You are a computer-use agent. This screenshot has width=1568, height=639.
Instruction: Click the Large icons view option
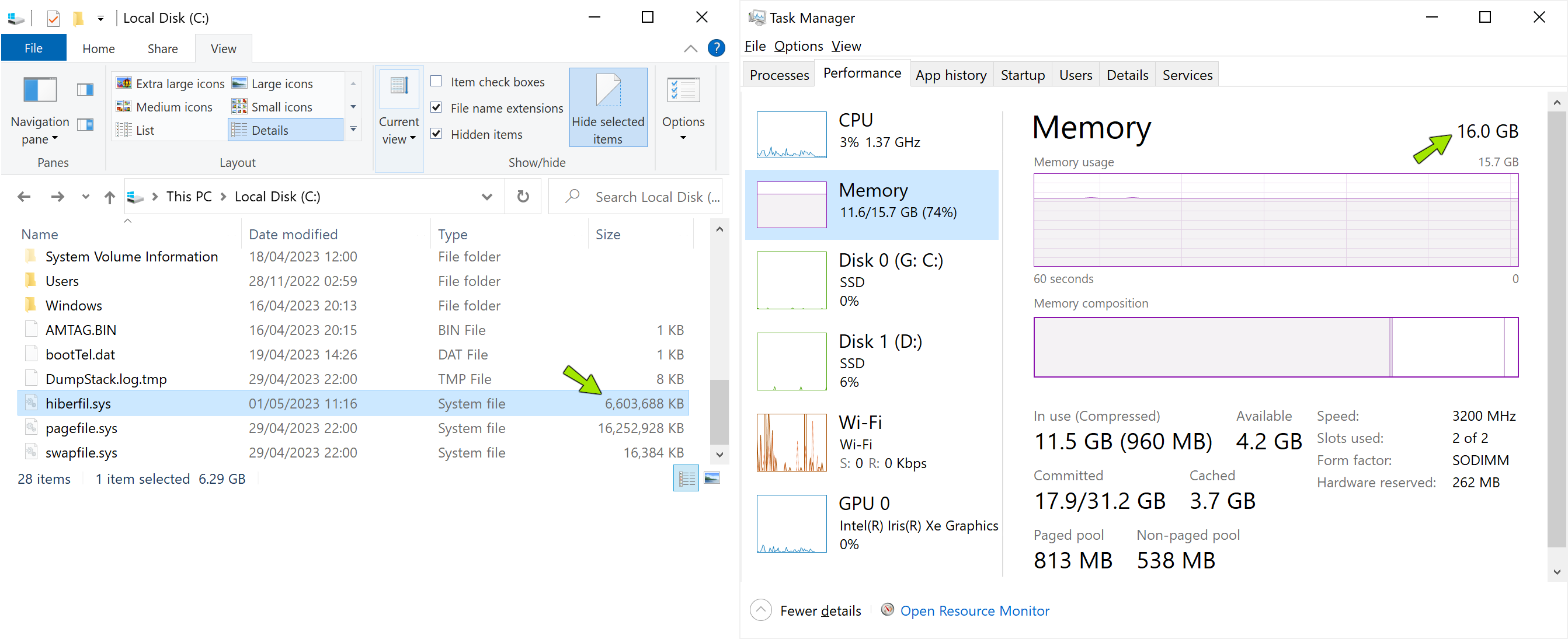click(284, 81)
